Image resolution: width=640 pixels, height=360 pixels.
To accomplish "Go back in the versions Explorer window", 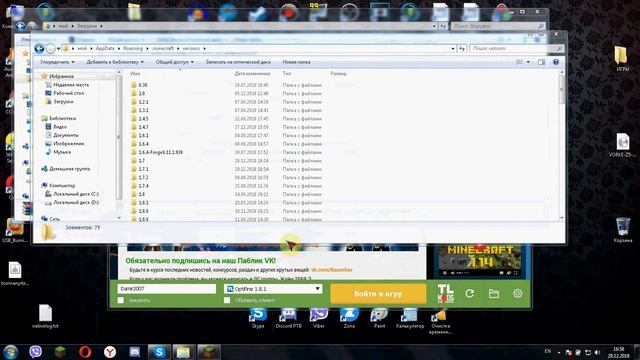I will pos(39,49).
